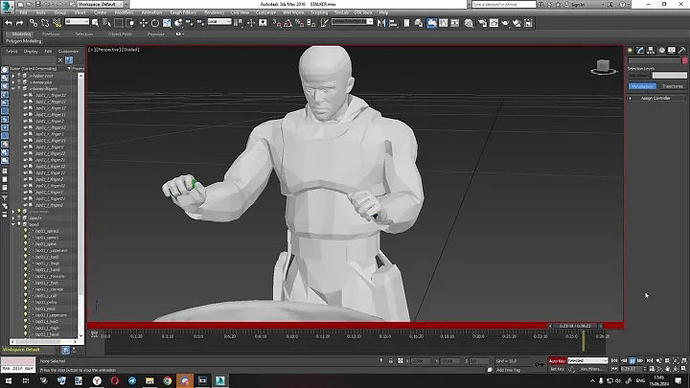Open the Modifiers menu

pyautogui.click(x=124, y=13)
